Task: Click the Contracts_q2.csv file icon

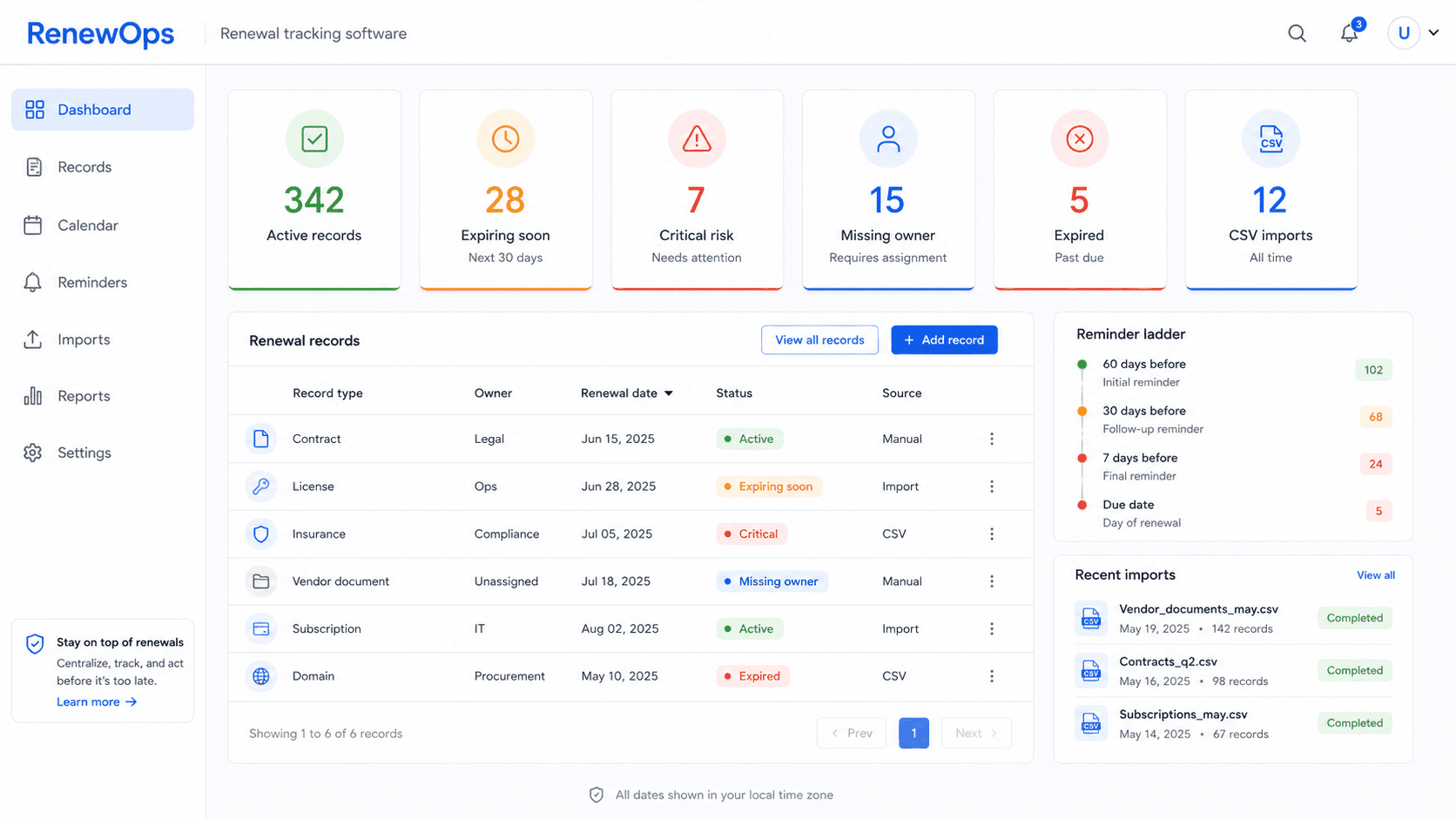Action: click(x=1091, y=670)
